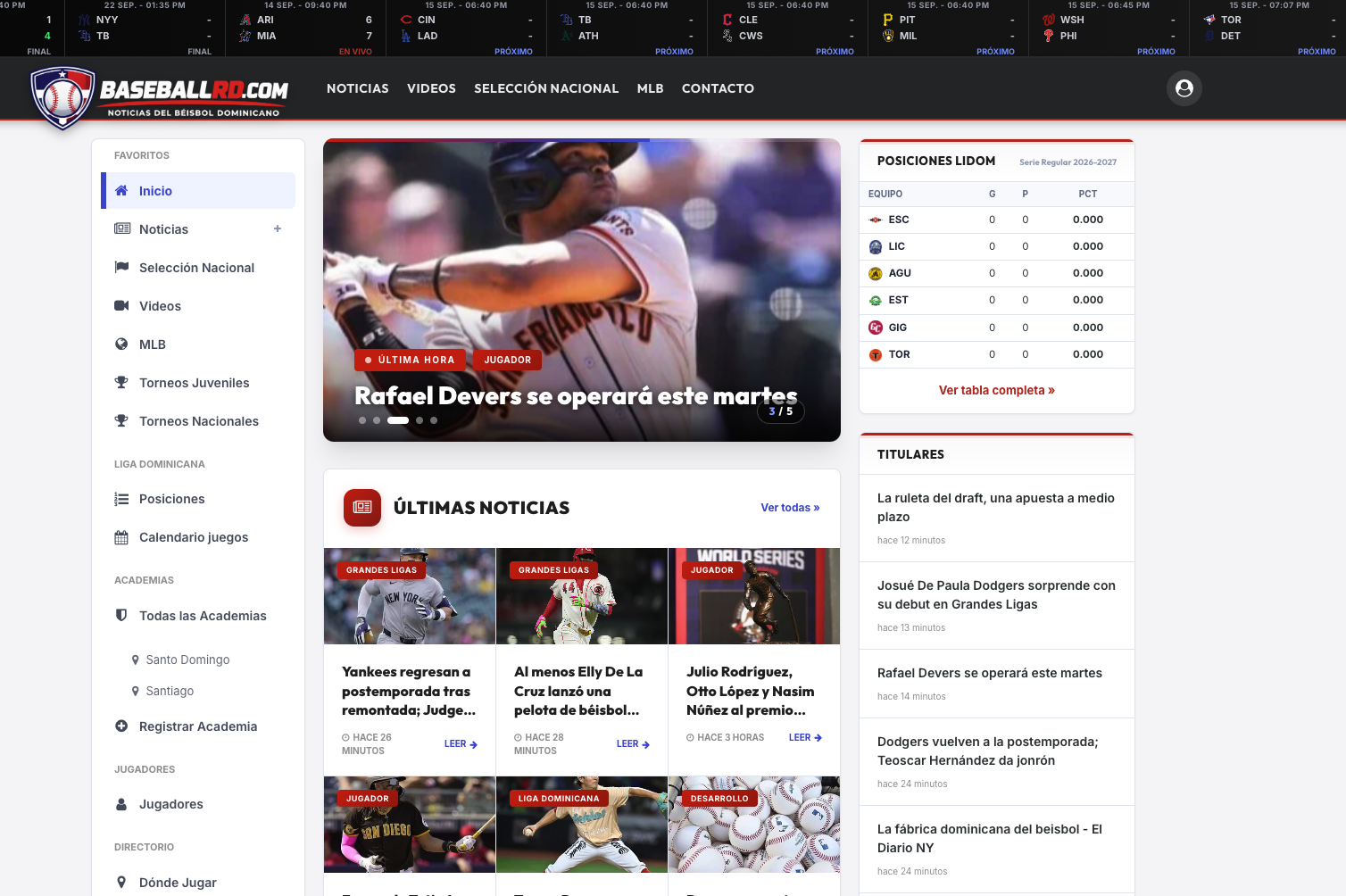Click the WSH vs PHI upcoming game
This screenshot has width=1346, height=896.
tap(1109, 28)
